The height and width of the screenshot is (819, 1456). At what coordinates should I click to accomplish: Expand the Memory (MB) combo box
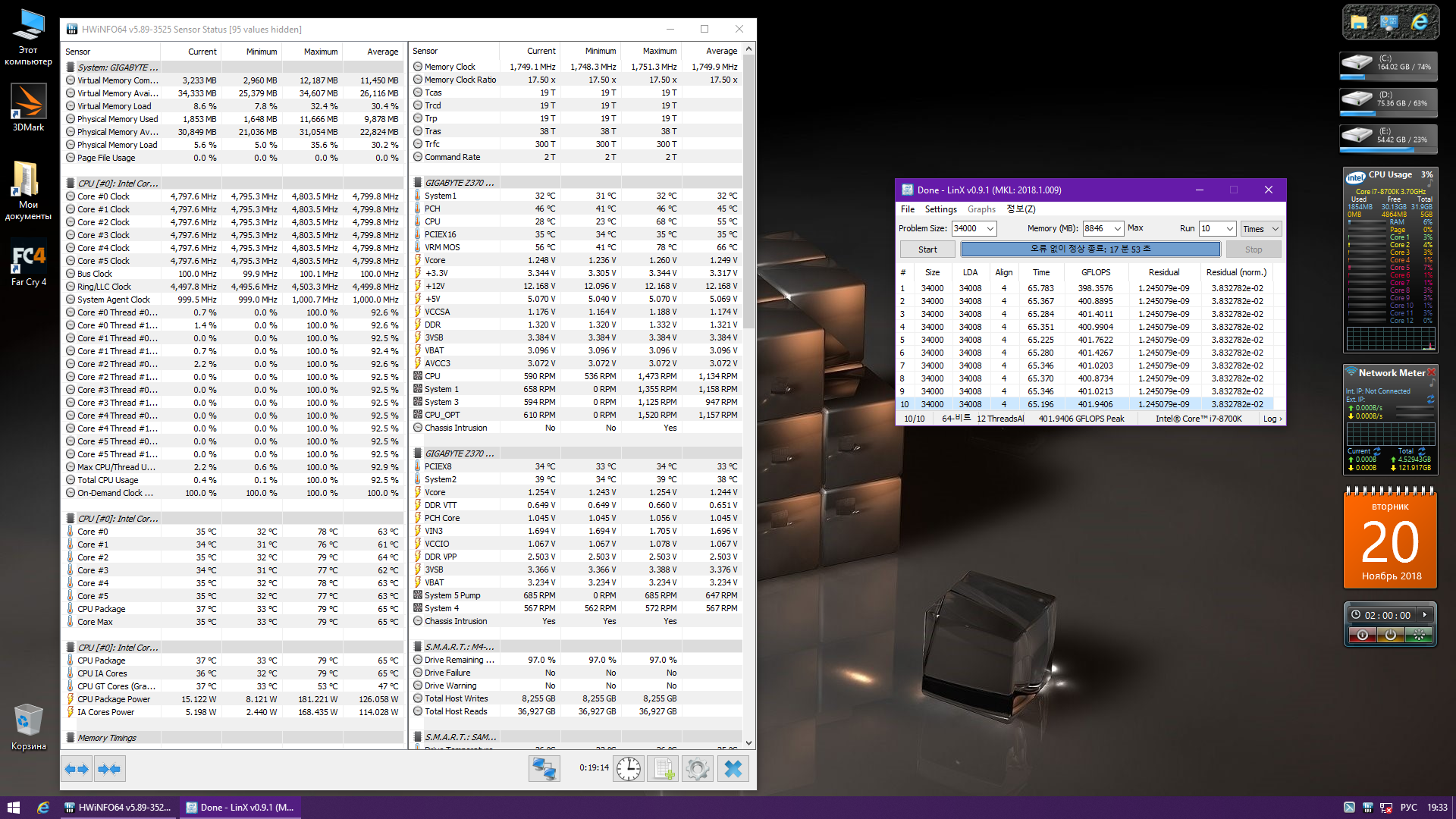coord(1117,229)
